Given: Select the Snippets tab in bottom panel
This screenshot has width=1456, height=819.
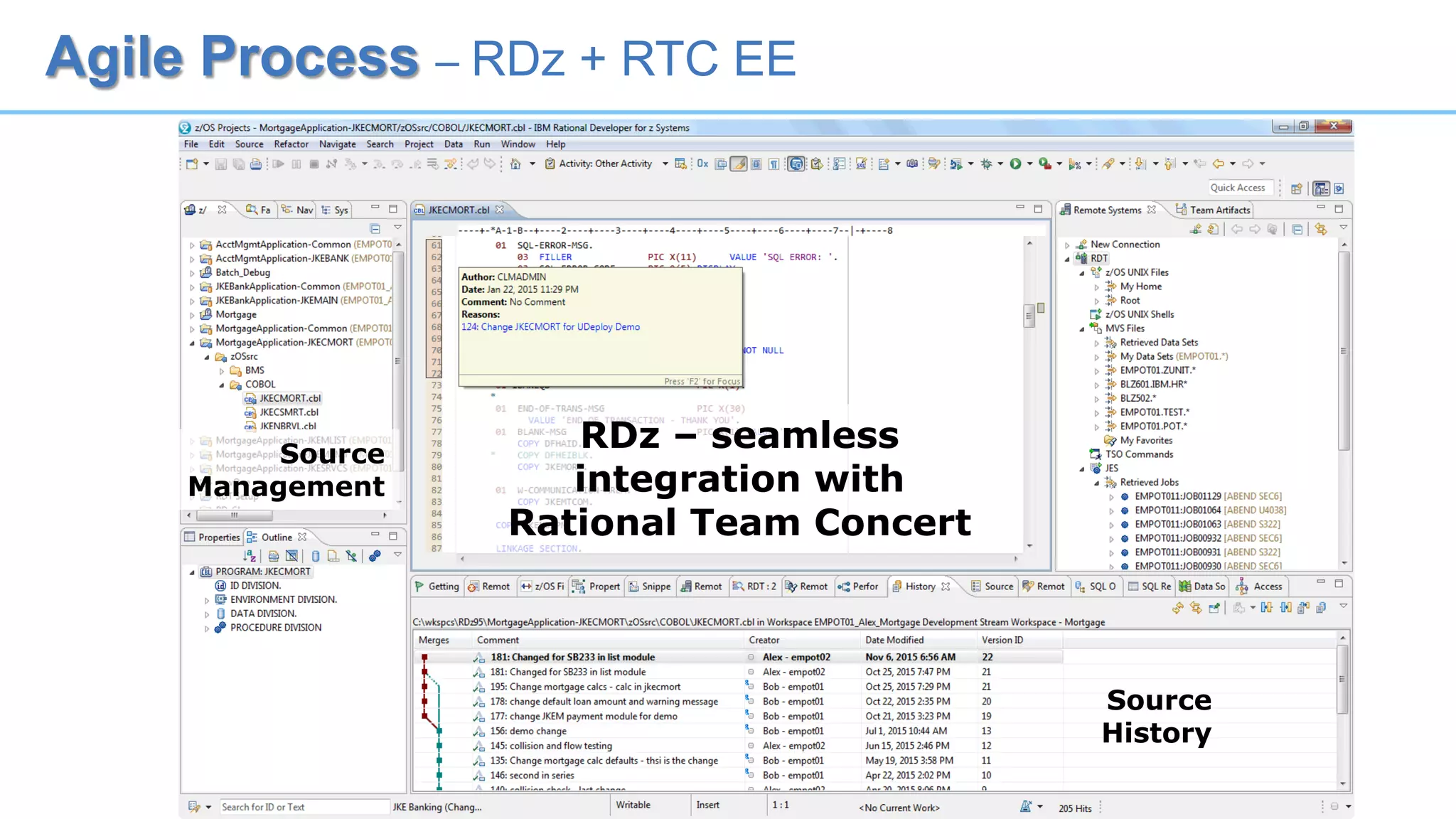Looking at the screenshot, I should click(x=650, y=587).
